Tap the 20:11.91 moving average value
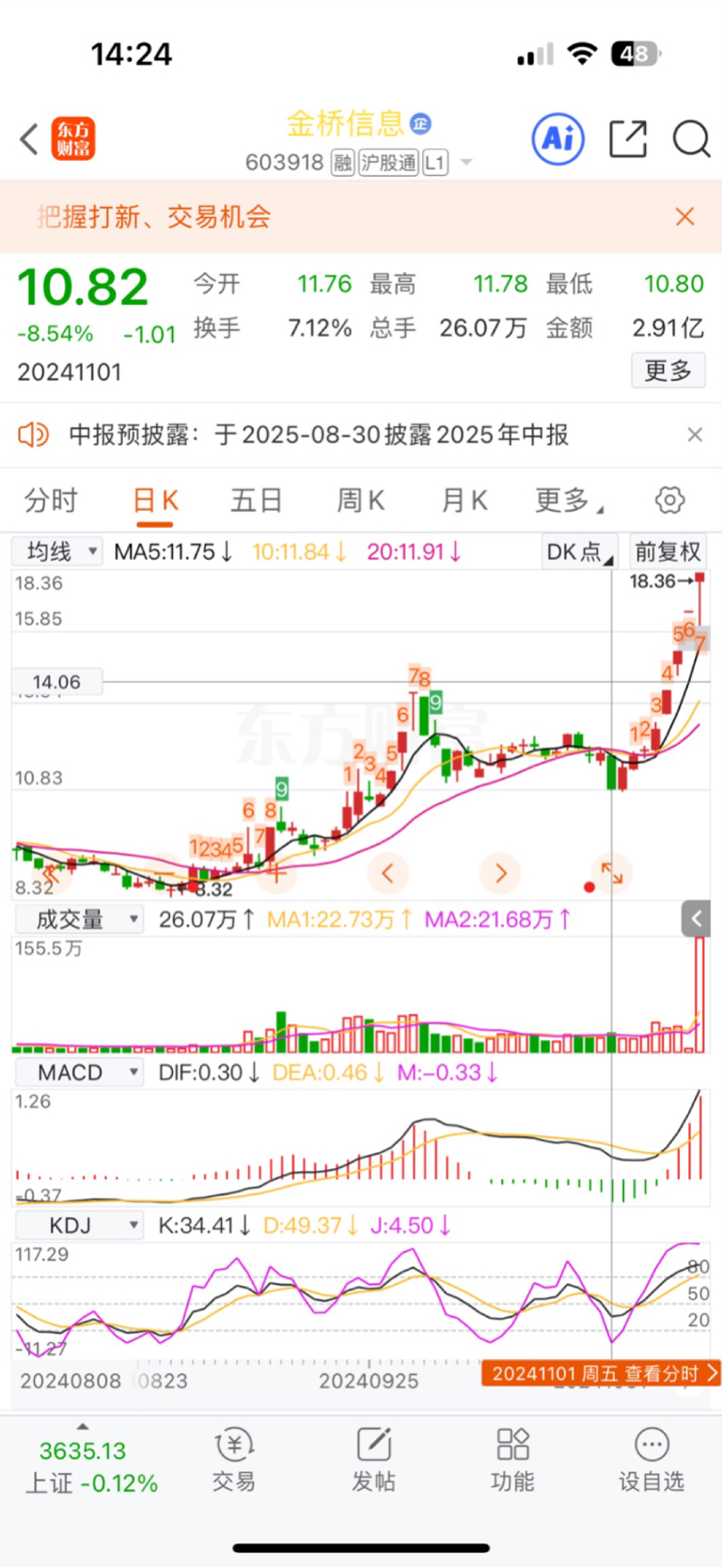Image resolution: width=722 pixels, height=1568 pixels. [x=414, y=551]
